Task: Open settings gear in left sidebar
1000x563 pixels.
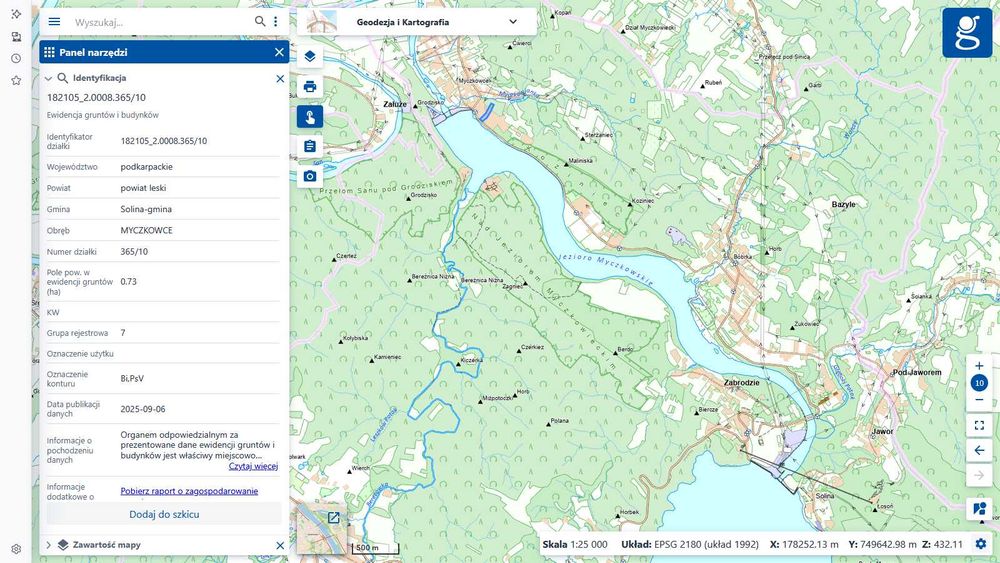Action: pos(16,549)
